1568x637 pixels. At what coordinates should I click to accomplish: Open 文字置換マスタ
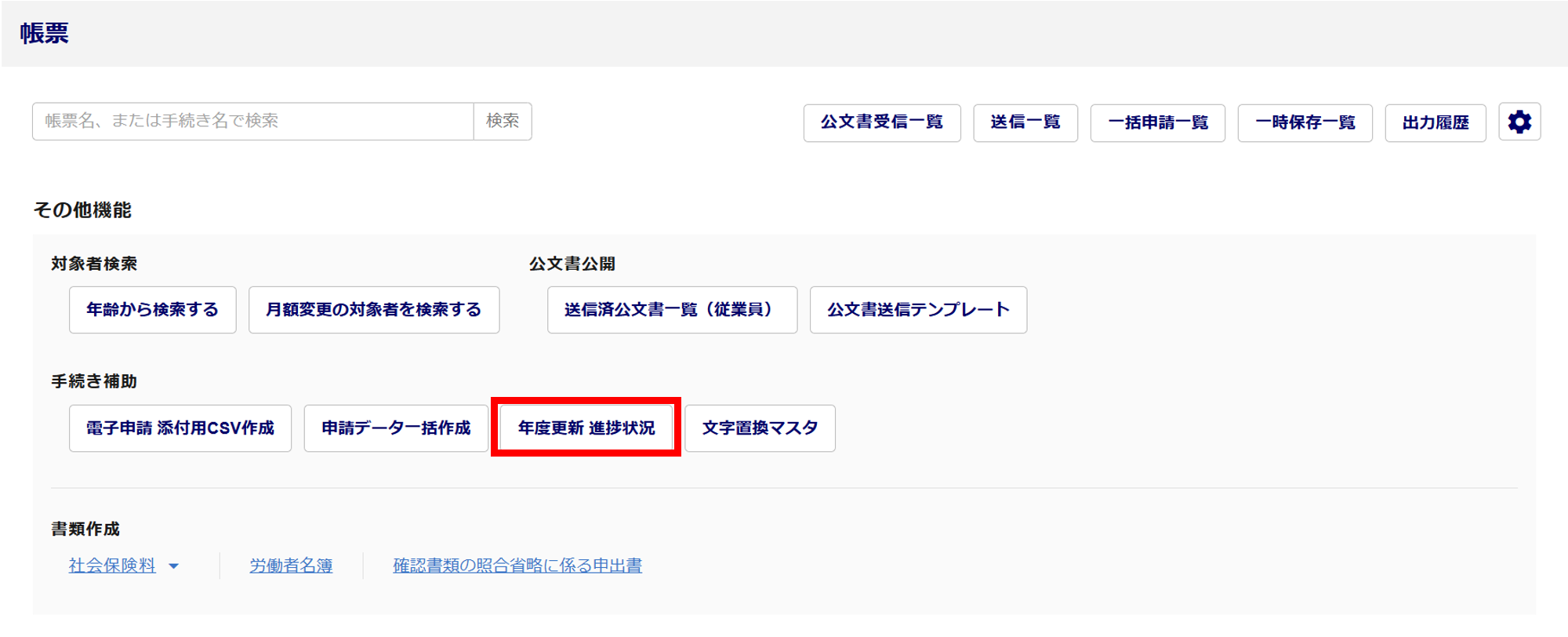(760, 428)
